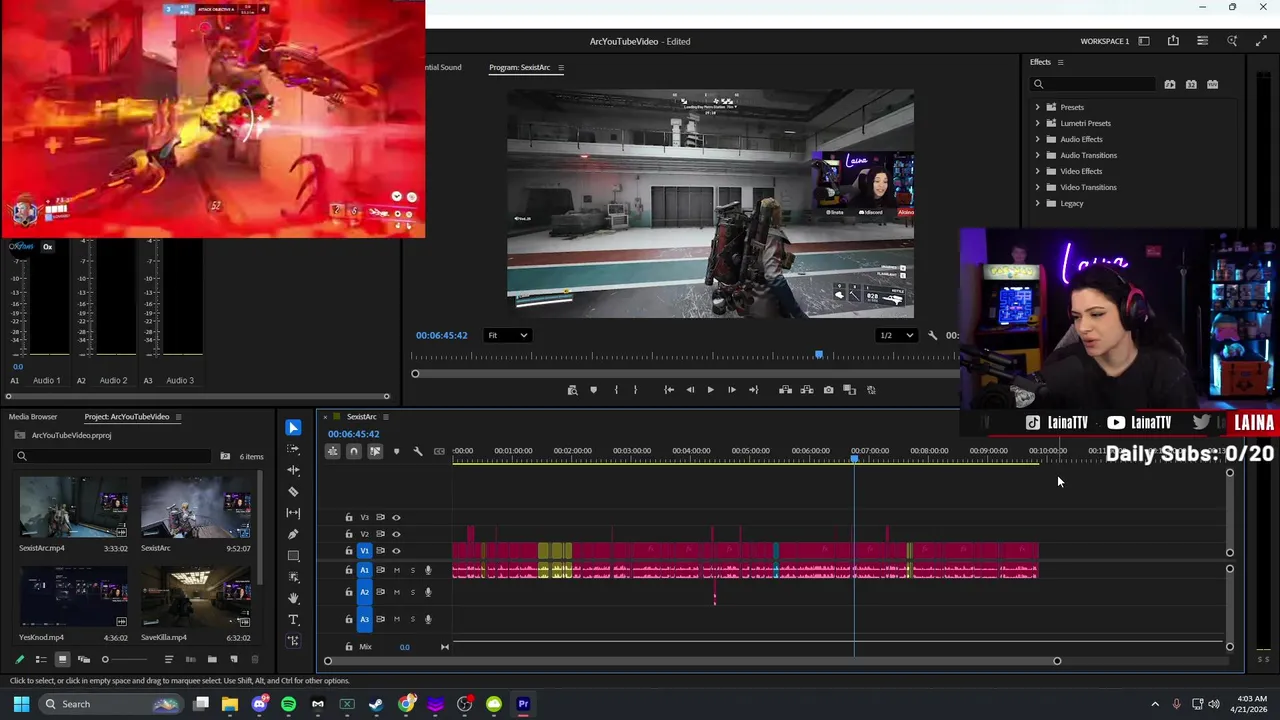Open the Effects panel menu

coord(1060,62)
